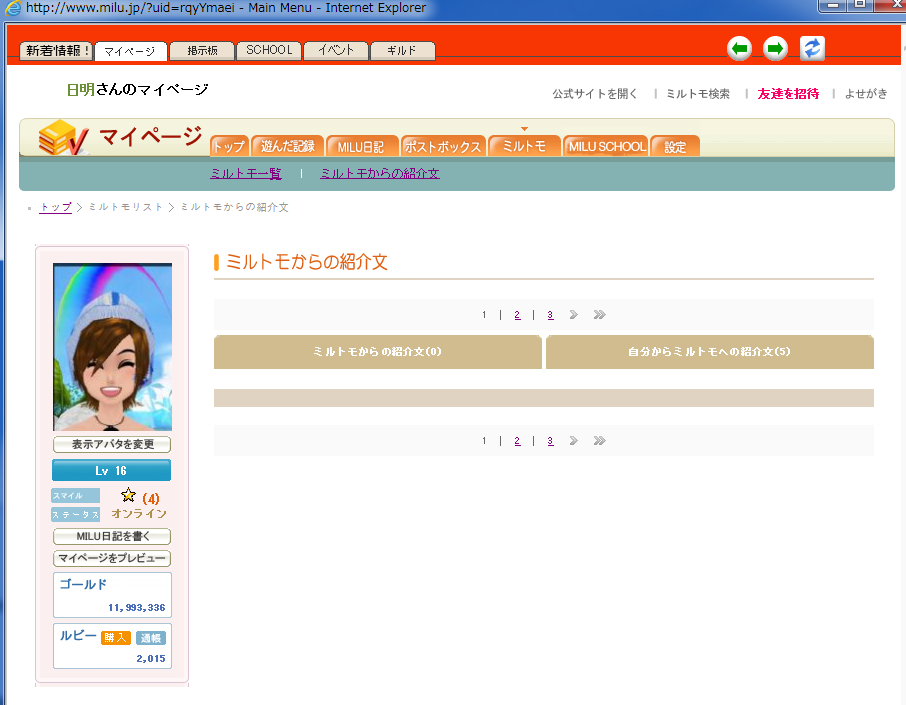Open the 友達を招待 link
The image size is (906, 705).
click(x=788, y=94)
